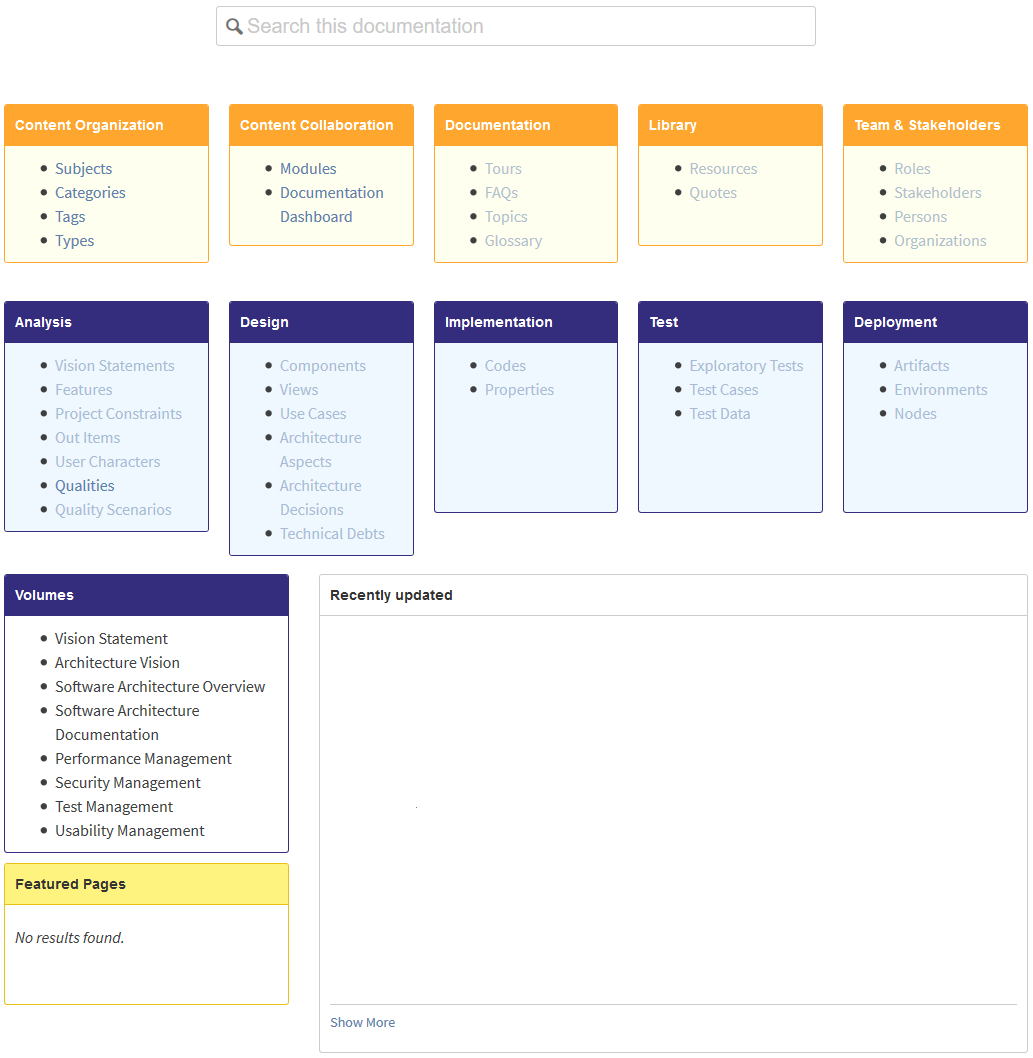Open the Qualities page
Viewport: 1033px width, 1058px height.
click(84, 485)
